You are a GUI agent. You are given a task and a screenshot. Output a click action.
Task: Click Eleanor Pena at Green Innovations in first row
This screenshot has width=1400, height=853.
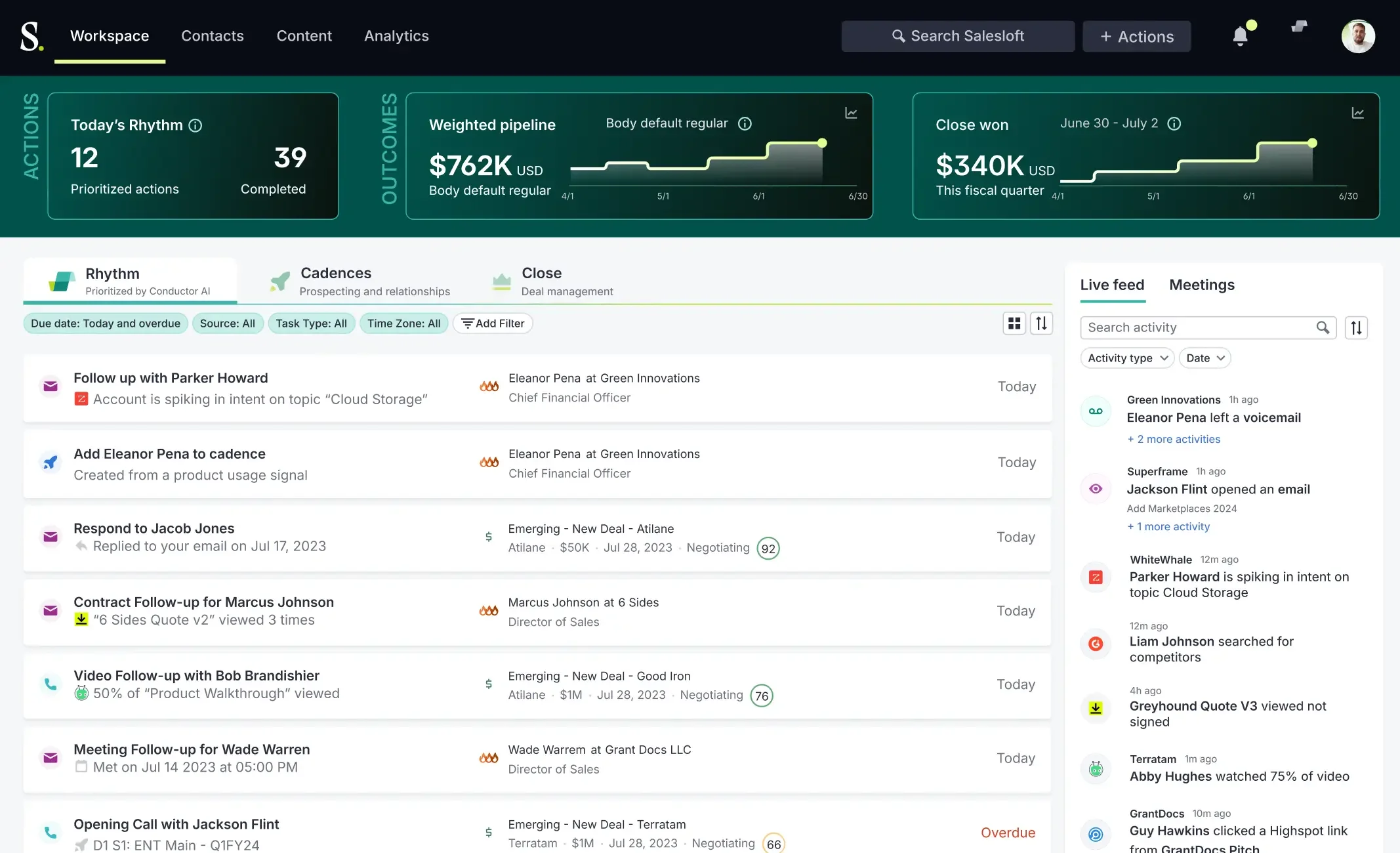tap(604, 378)
